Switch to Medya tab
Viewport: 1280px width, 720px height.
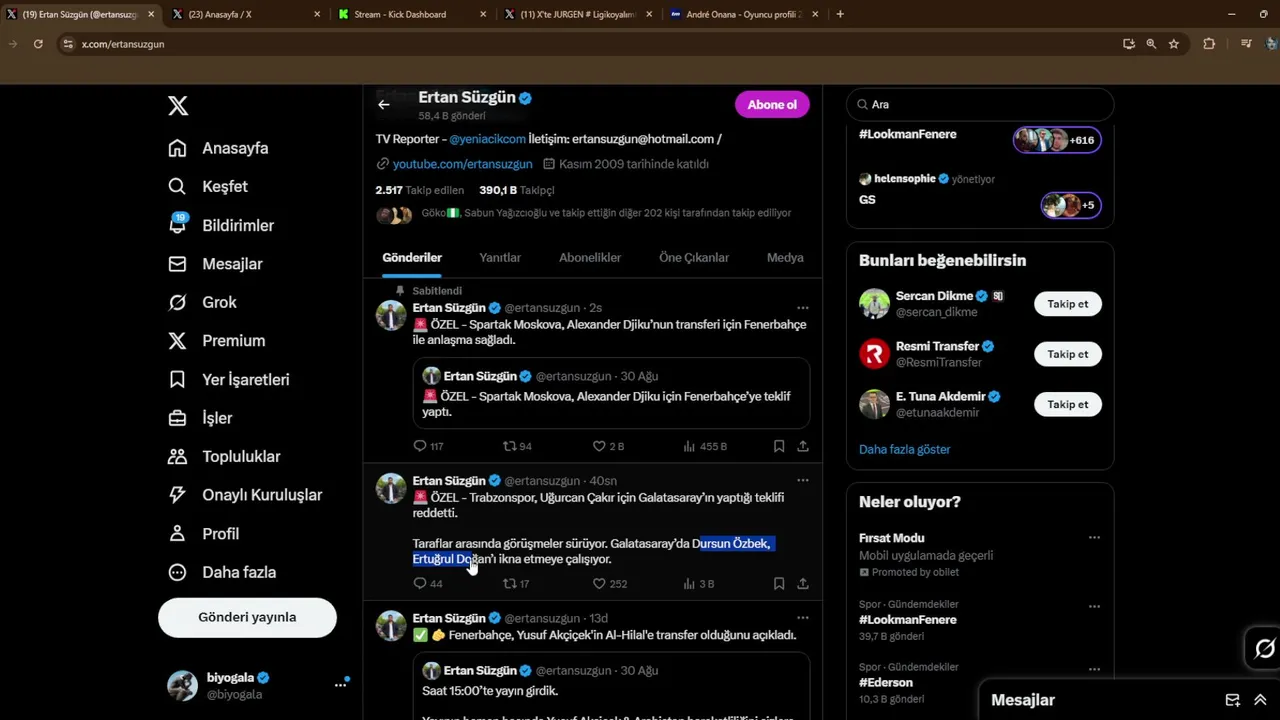pyautogui.click(x=785, y=257)
